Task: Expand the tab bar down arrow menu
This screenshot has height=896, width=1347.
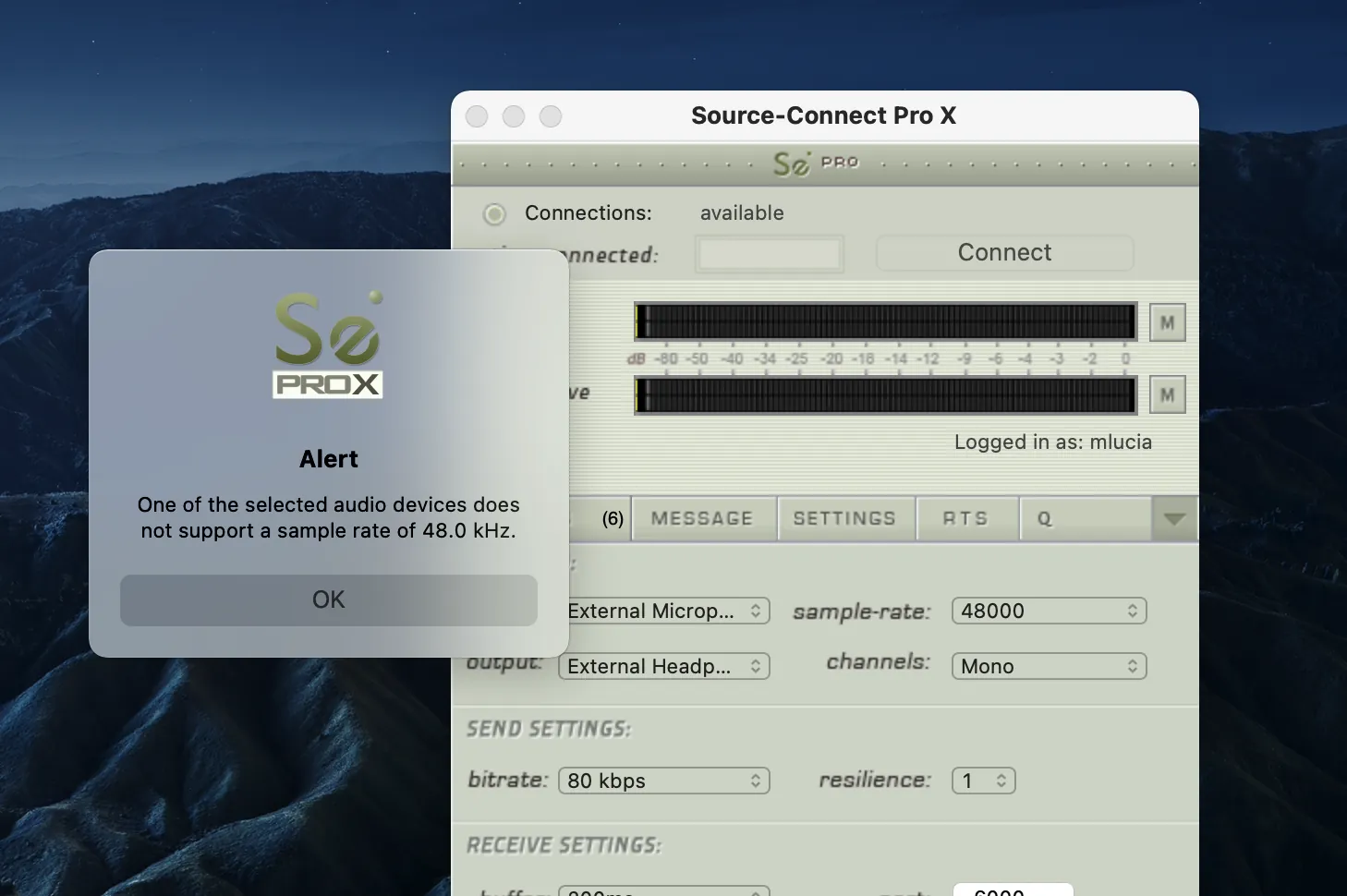Action: [1174, 518]
